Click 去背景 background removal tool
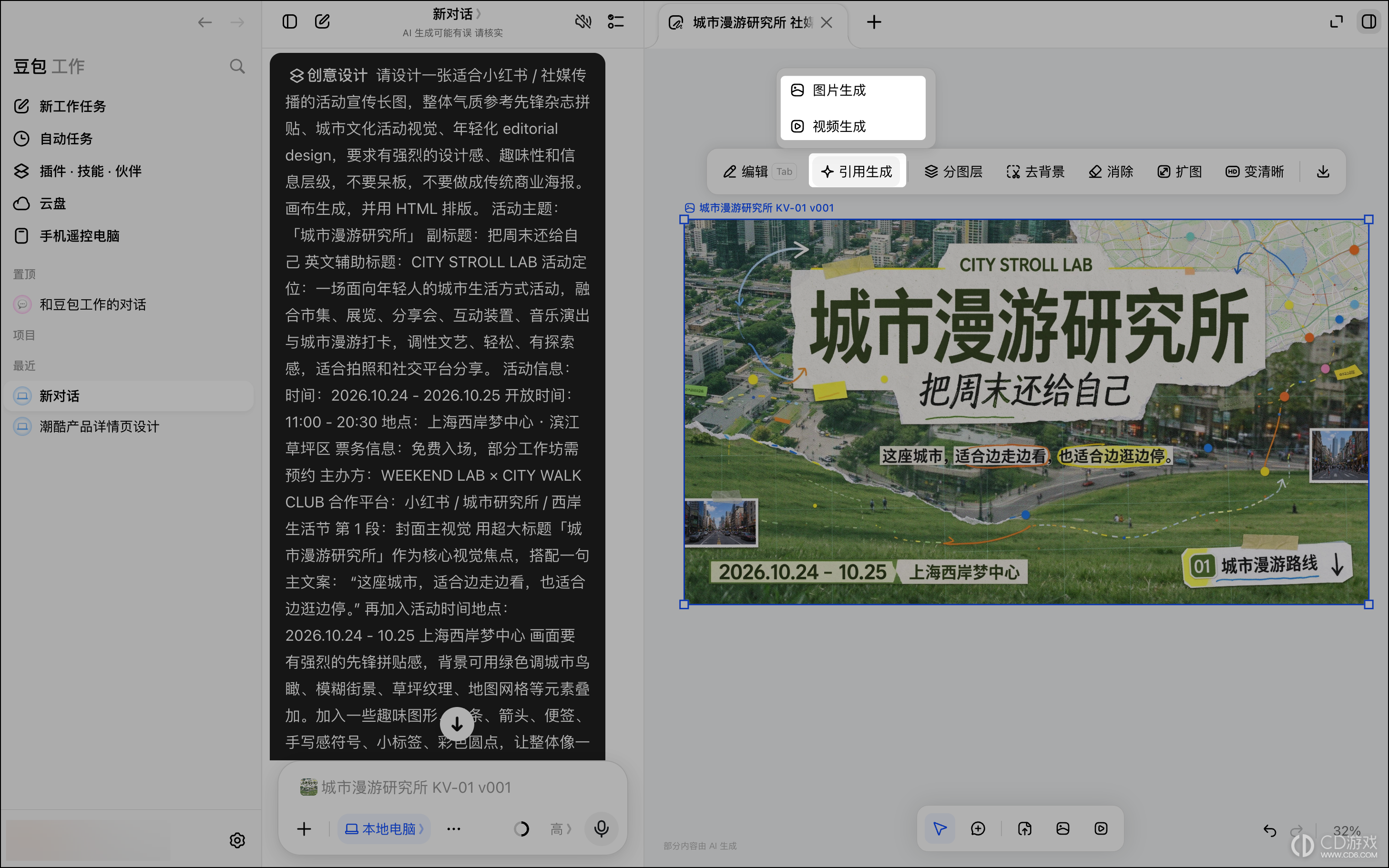 1035,171
